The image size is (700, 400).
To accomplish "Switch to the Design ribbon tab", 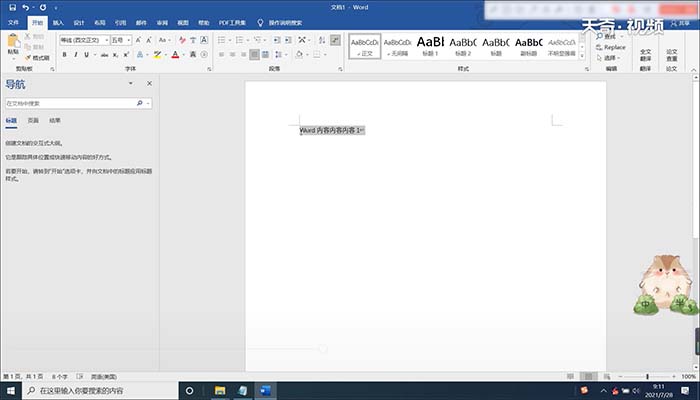I will pyautogui.click(x=79, y=23).
